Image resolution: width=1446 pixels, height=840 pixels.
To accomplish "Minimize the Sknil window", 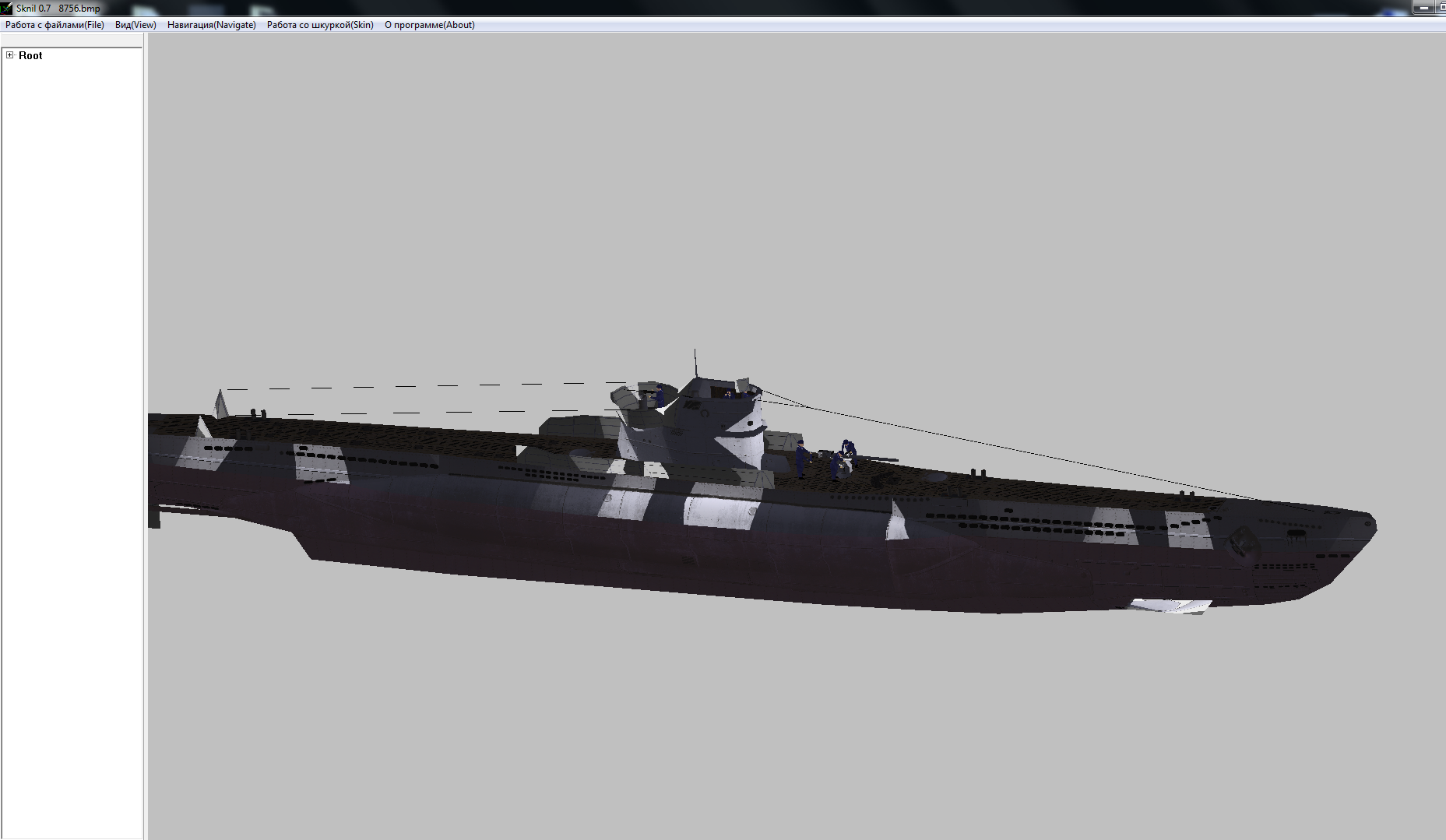I will (x=1423, y=7).
